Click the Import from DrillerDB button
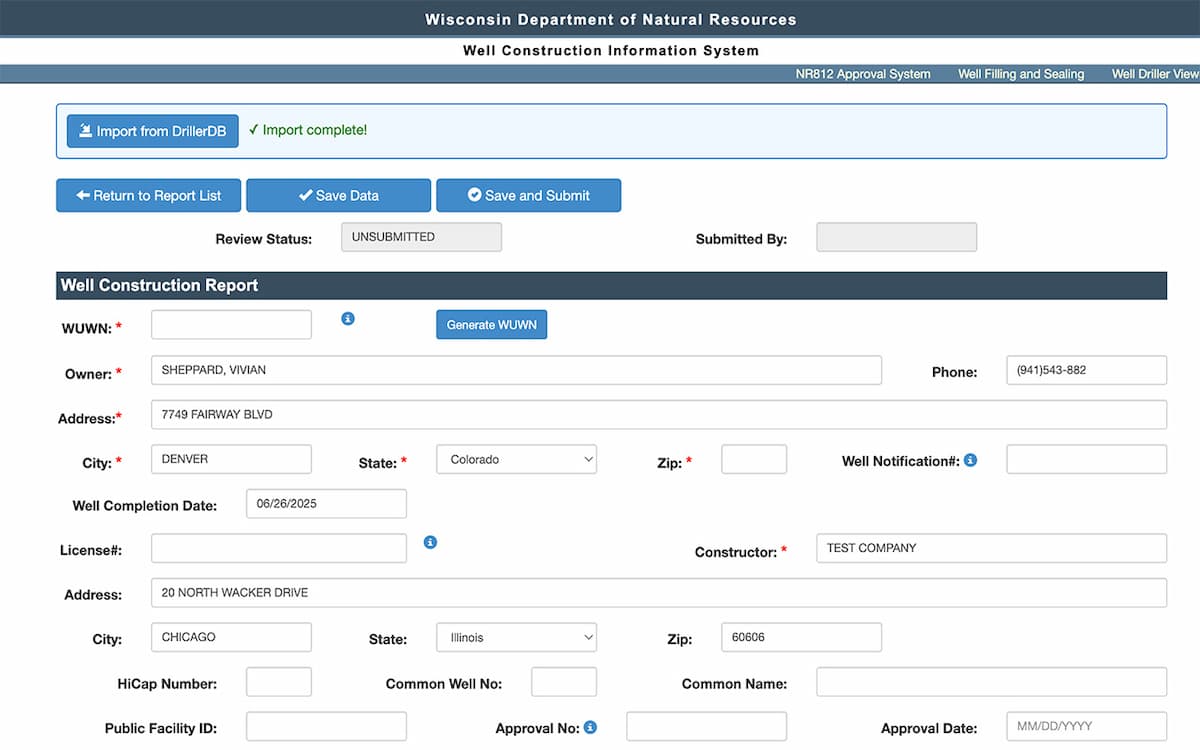 coord(152,130)
